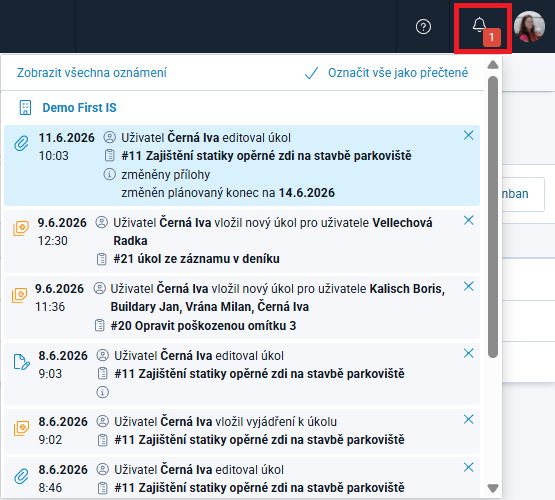Click name Vellechová Radka in notification
The height and width of the screenshot is (500, 555).
(x=273, y=232)
